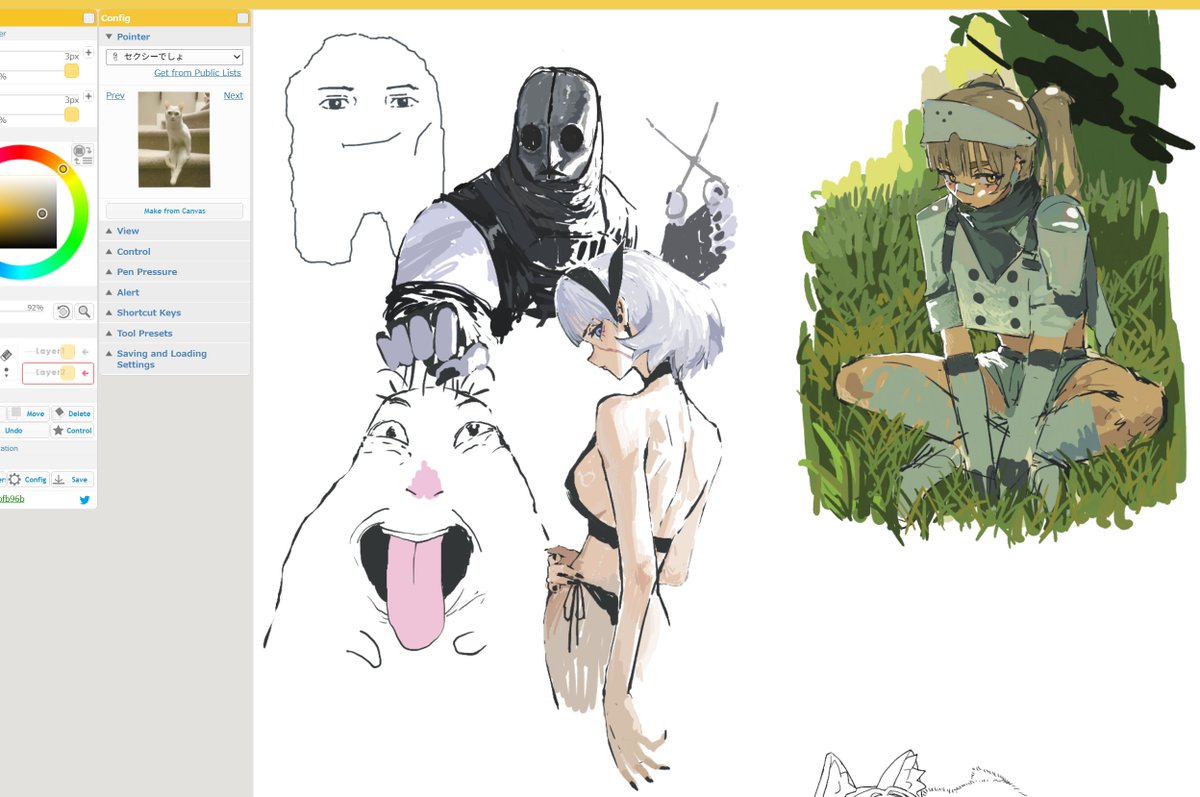Expand the Alert section
This screenshot has height=797, width=1200.
pos(174,293)
